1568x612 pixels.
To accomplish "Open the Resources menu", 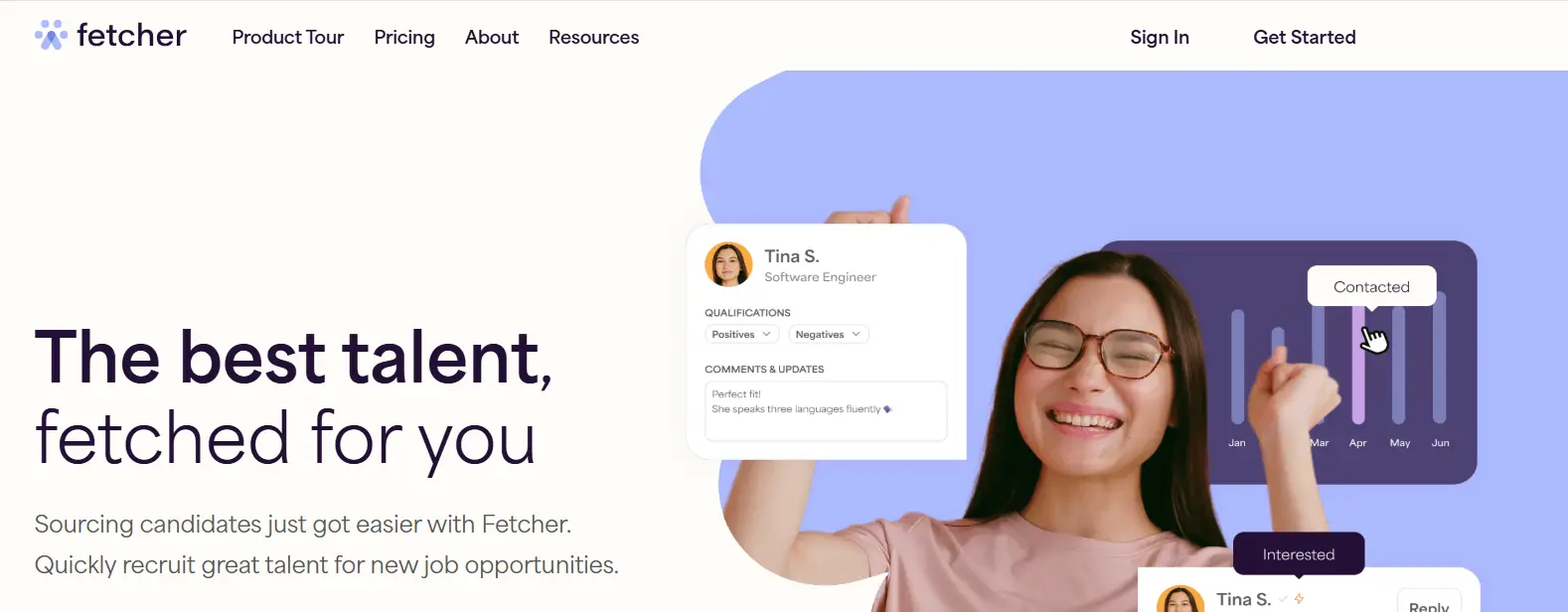I will 594,37.
